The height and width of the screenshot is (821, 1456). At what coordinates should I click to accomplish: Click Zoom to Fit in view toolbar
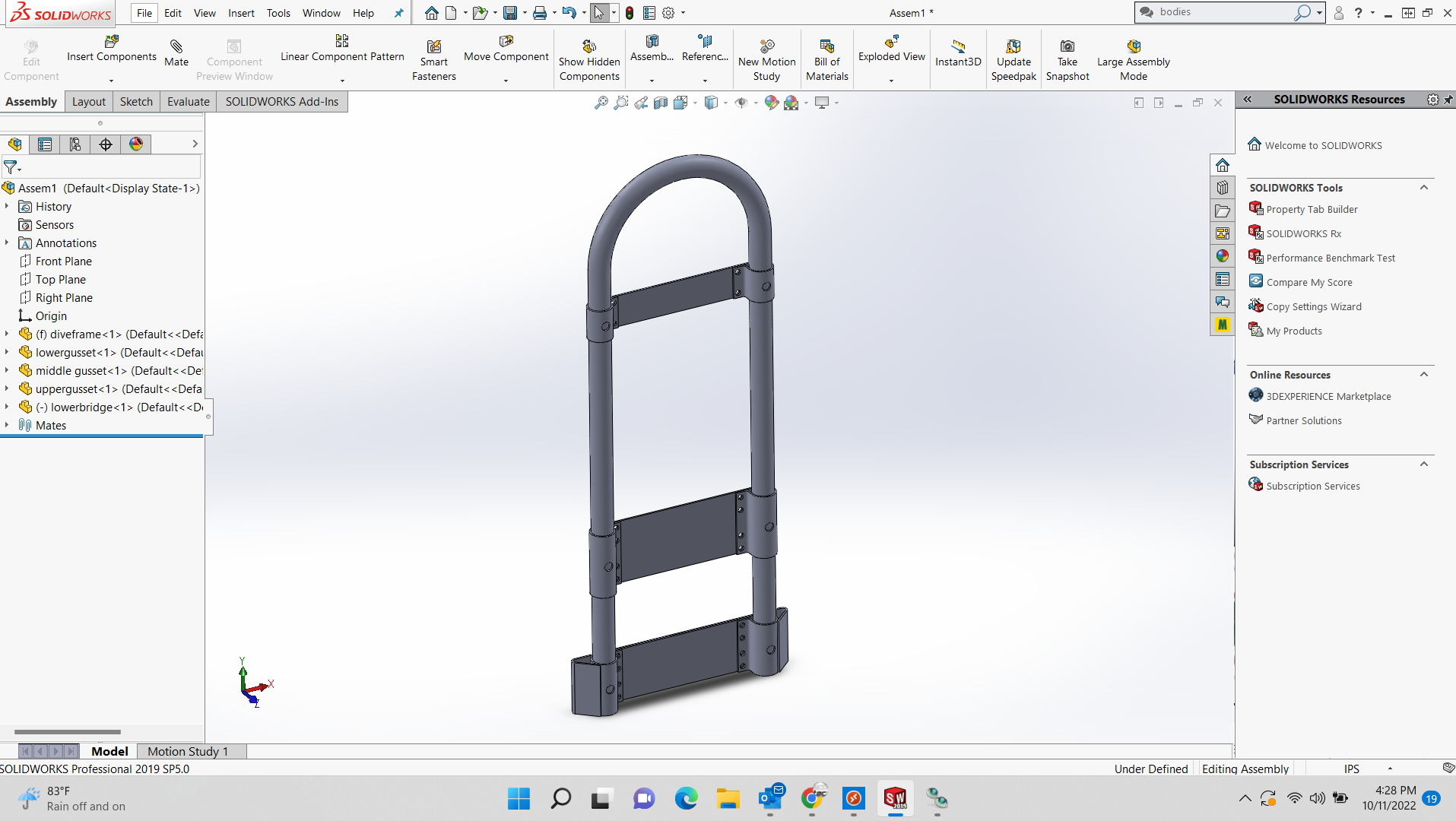pos(601,103)
